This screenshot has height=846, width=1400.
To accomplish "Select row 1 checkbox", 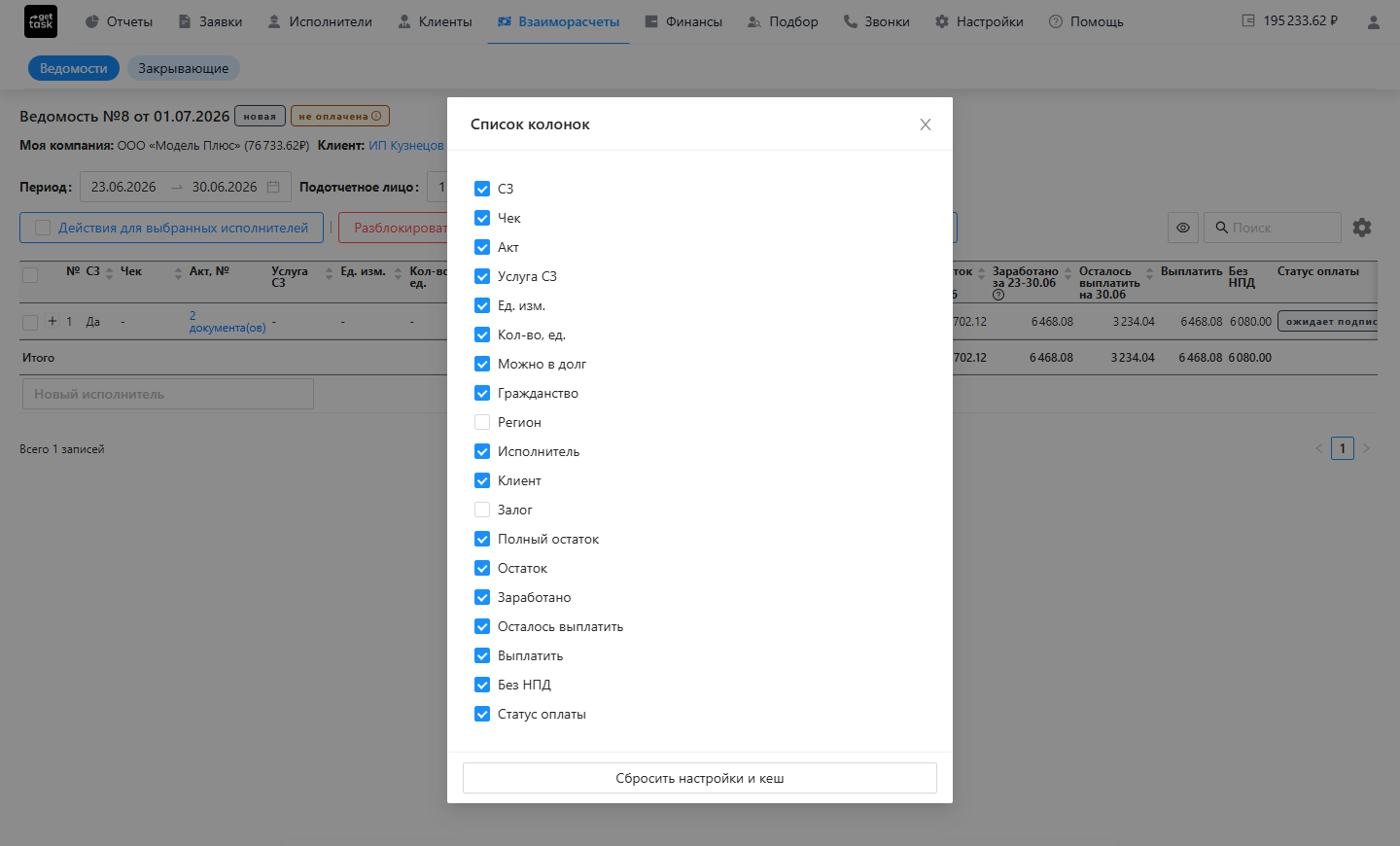I will 30,322.
